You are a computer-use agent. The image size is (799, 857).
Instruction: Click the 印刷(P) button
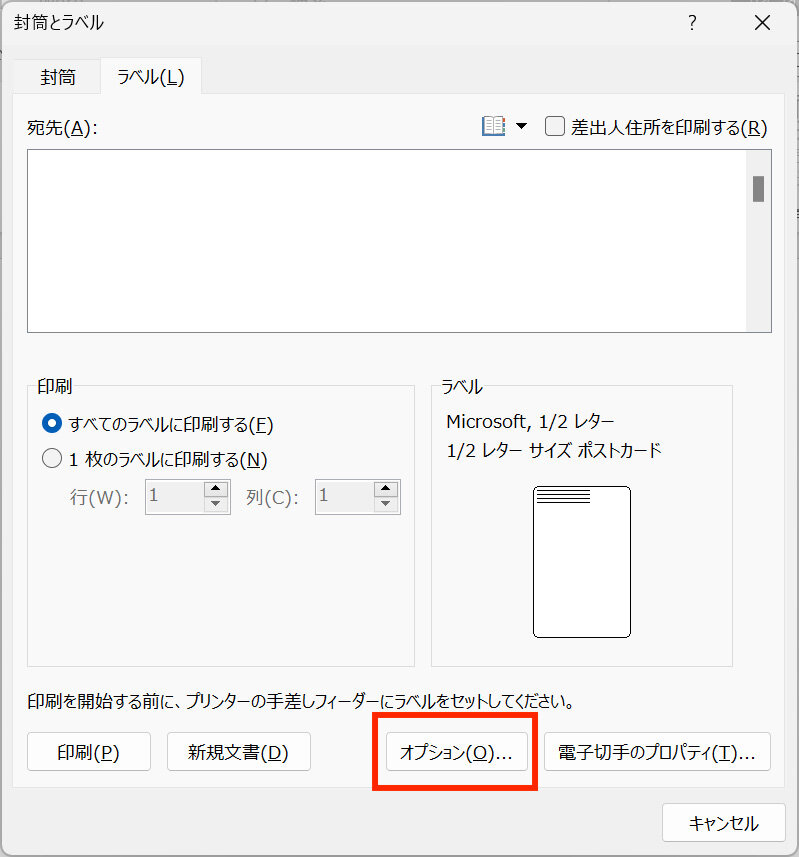[89, 752]
